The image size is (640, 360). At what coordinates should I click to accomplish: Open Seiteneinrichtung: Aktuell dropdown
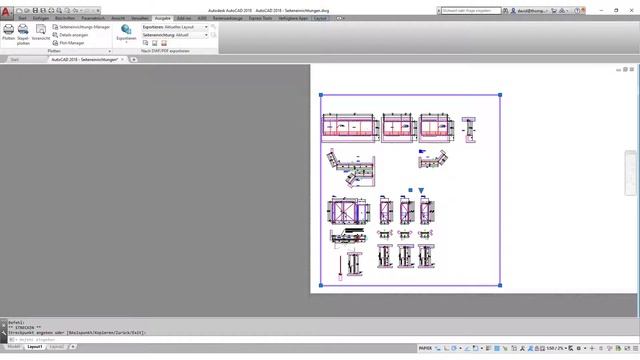tap(175, 35)
